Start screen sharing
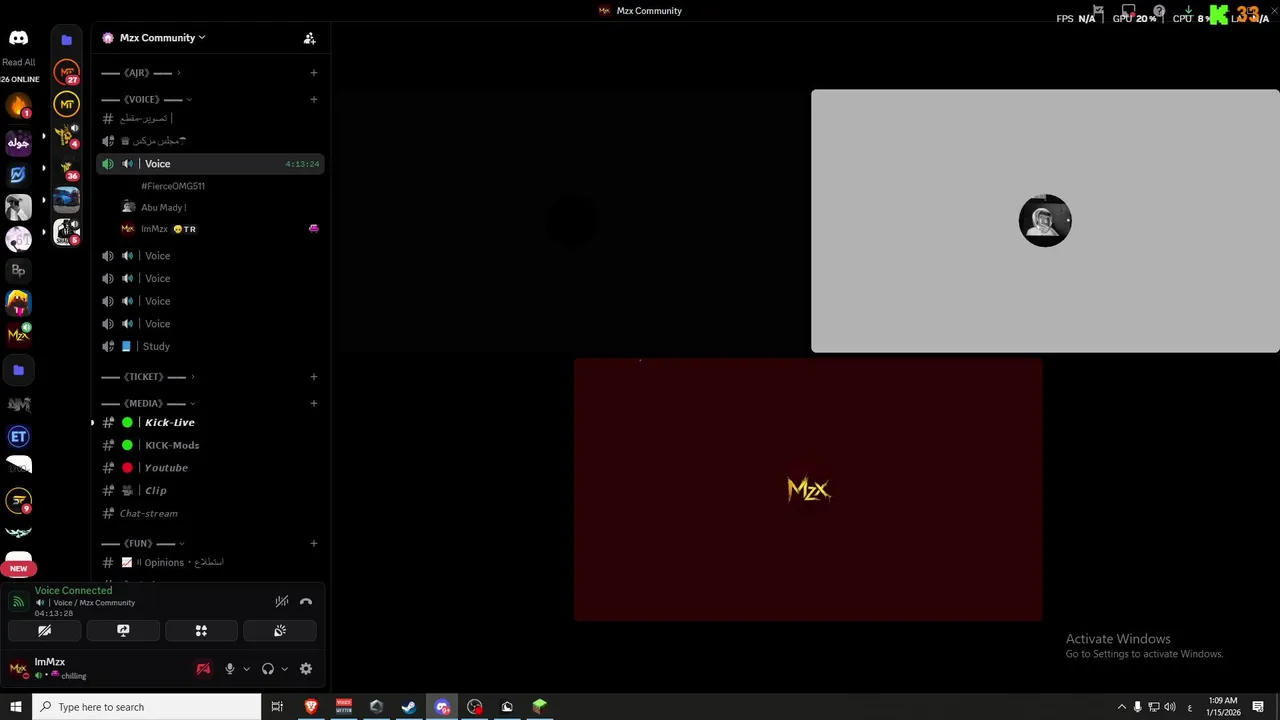This screenshot has width=1280, height=720. pyautogui.click(x=123, y=631)
